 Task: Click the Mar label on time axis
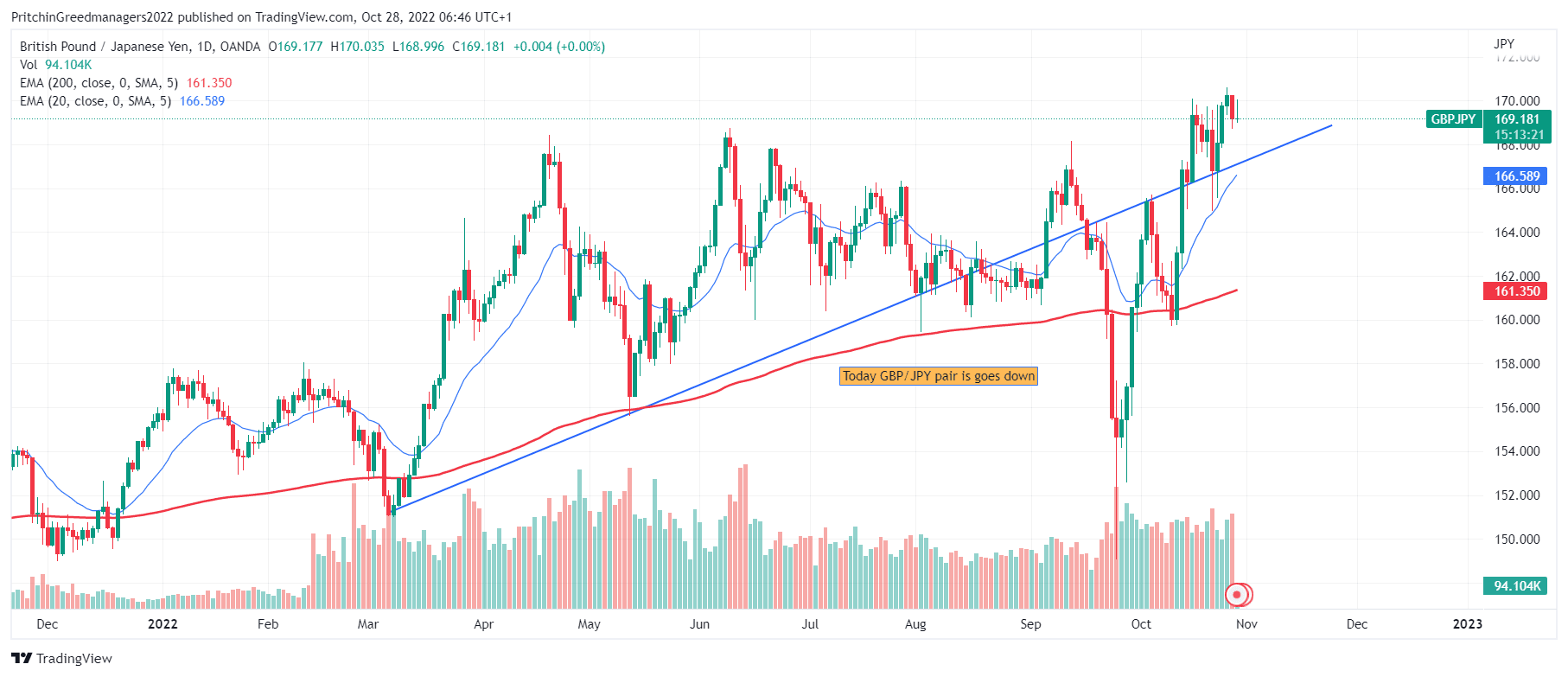tap(368, 624)
